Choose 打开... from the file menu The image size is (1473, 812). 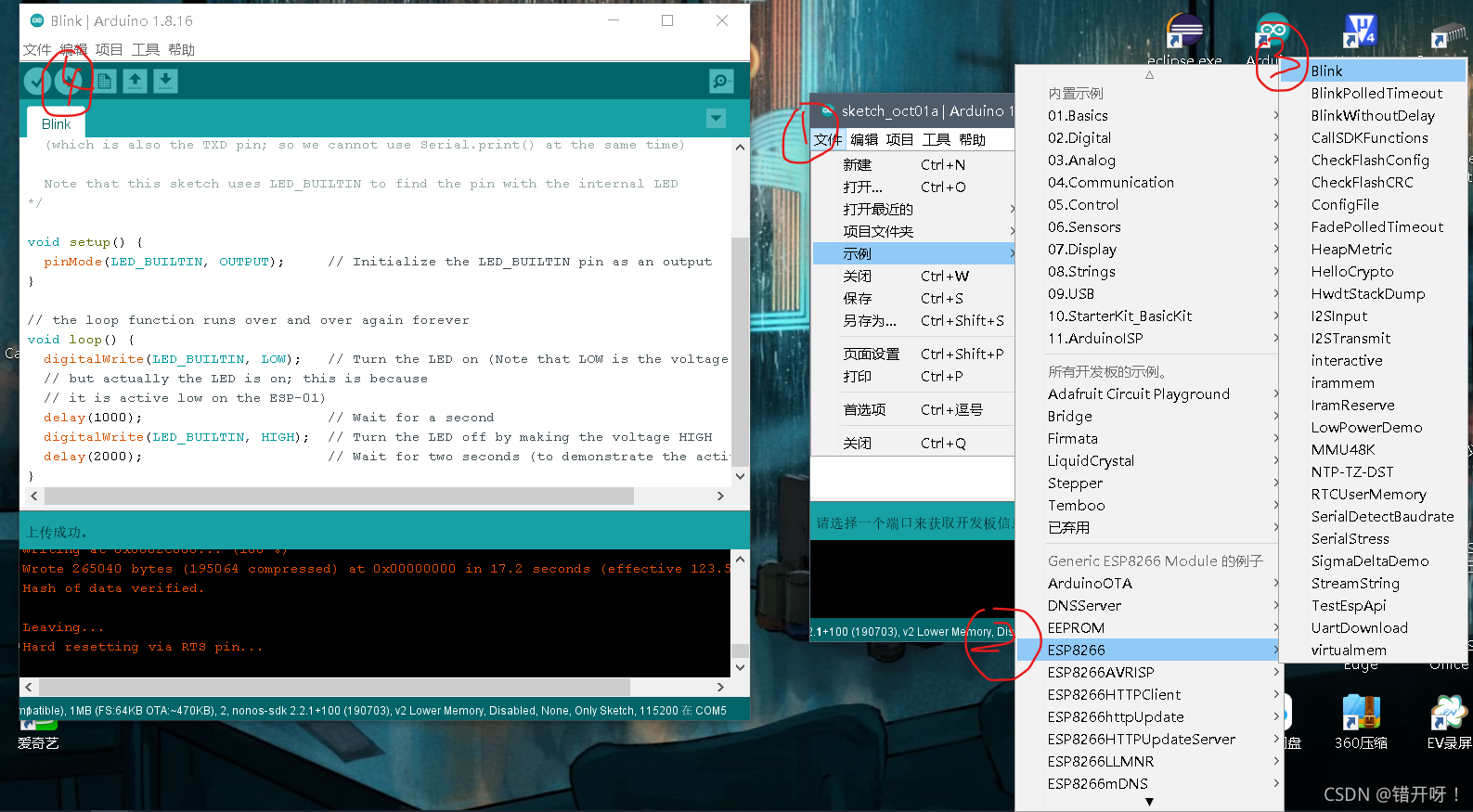click(913, 187)
